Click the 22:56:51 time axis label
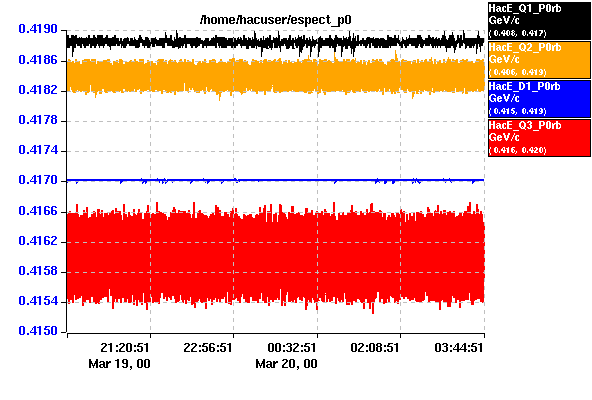 tap(208, 347)
